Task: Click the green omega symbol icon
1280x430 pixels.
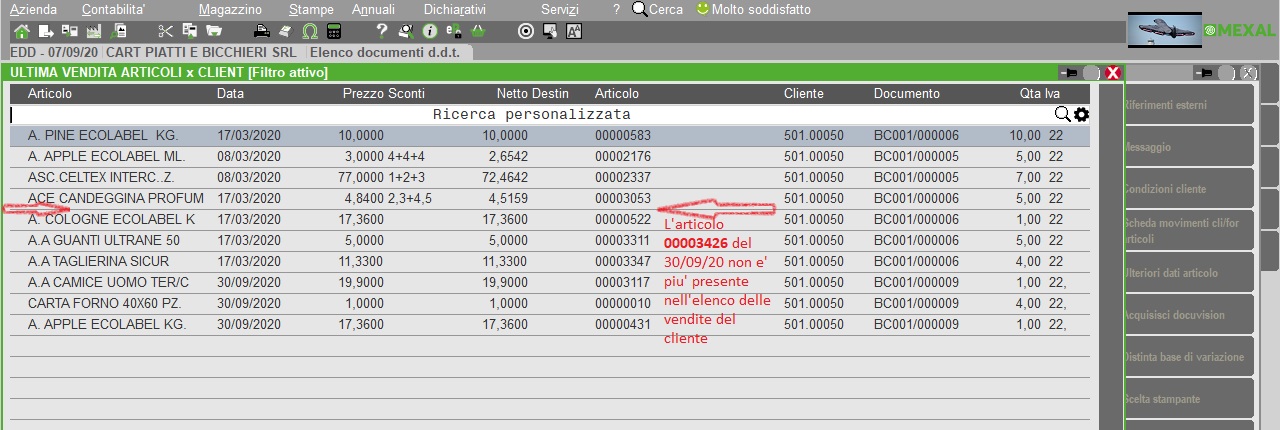Action: click(309, 31)
